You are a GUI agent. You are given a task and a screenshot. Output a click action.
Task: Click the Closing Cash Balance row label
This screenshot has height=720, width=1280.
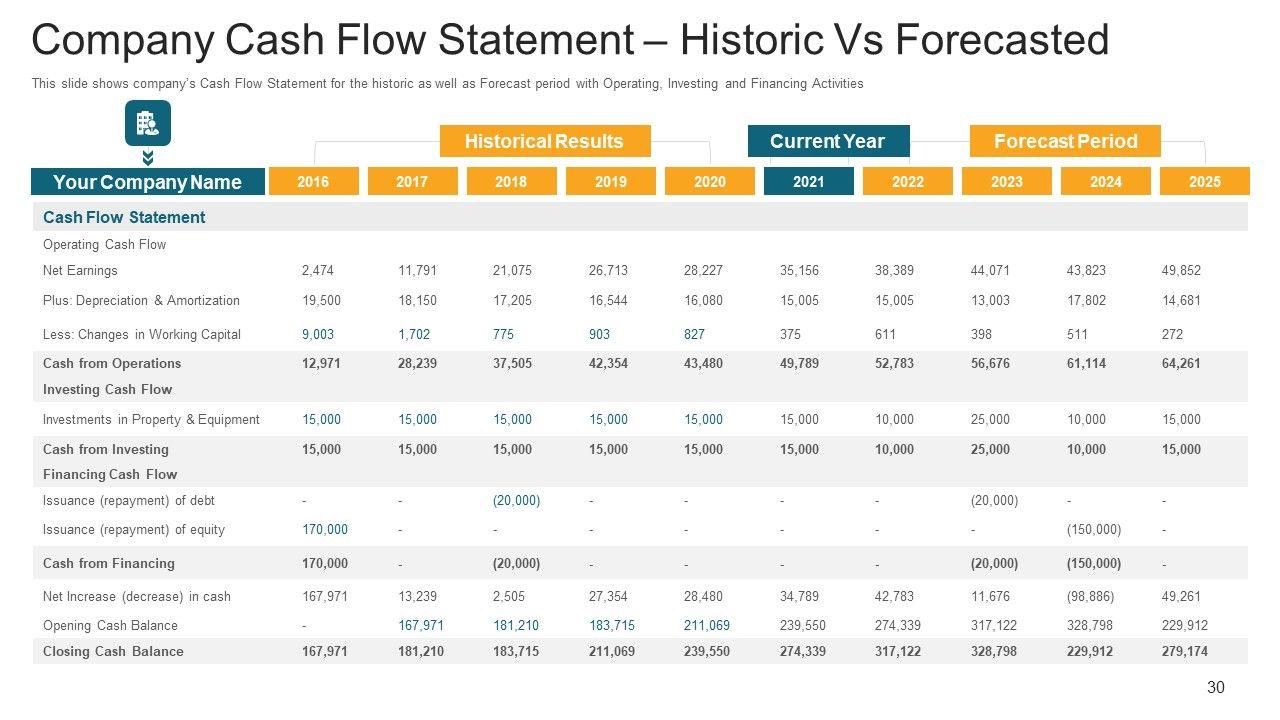click(113, 651)
